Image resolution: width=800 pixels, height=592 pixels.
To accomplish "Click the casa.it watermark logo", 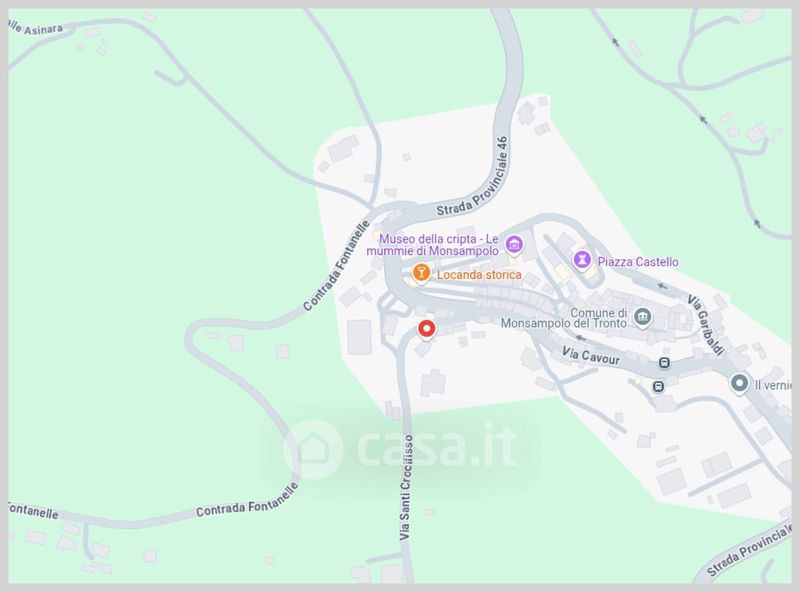I will (401, 449).
